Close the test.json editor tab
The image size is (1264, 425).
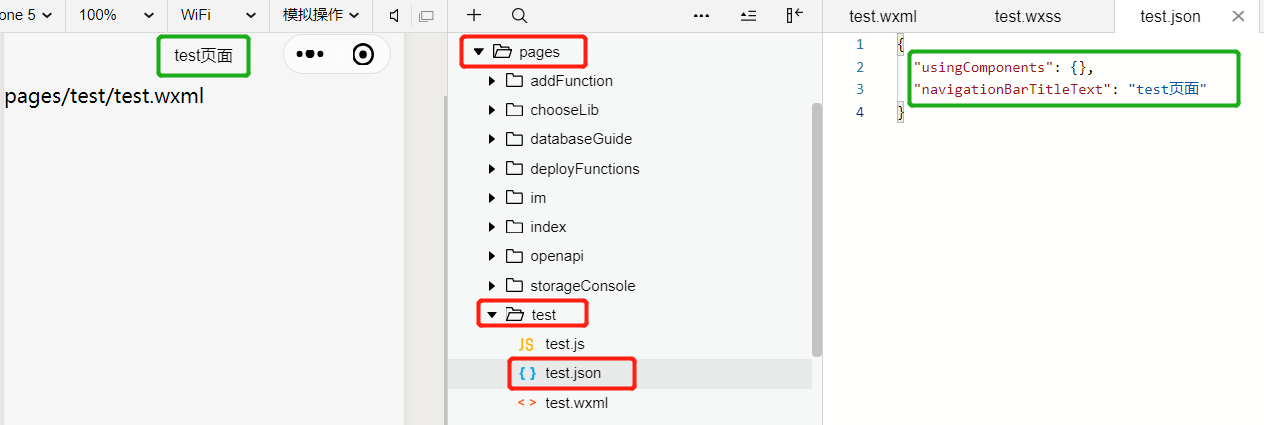click(1238, 16)
